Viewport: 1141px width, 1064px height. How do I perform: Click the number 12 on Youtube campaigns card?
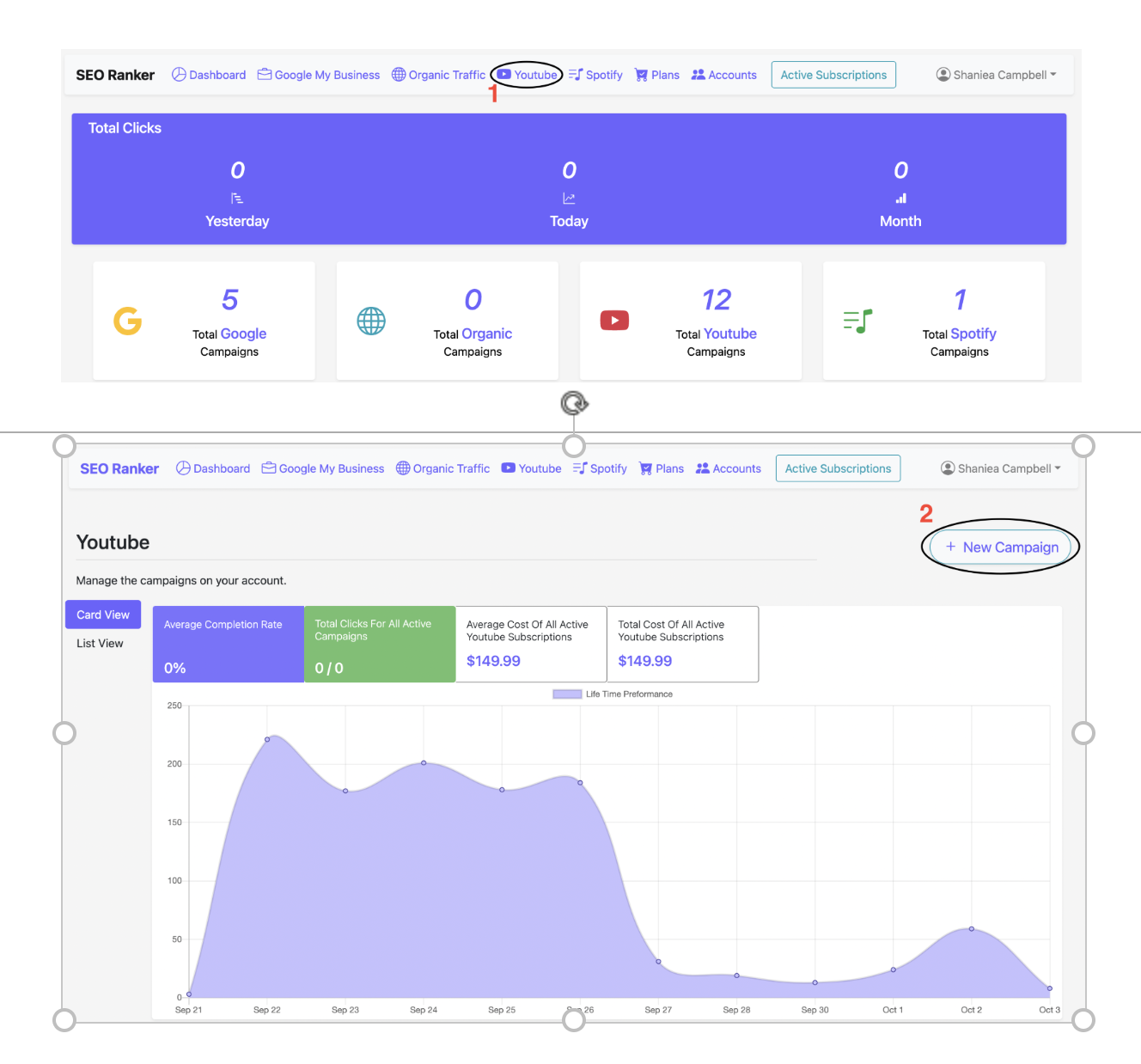717,299
